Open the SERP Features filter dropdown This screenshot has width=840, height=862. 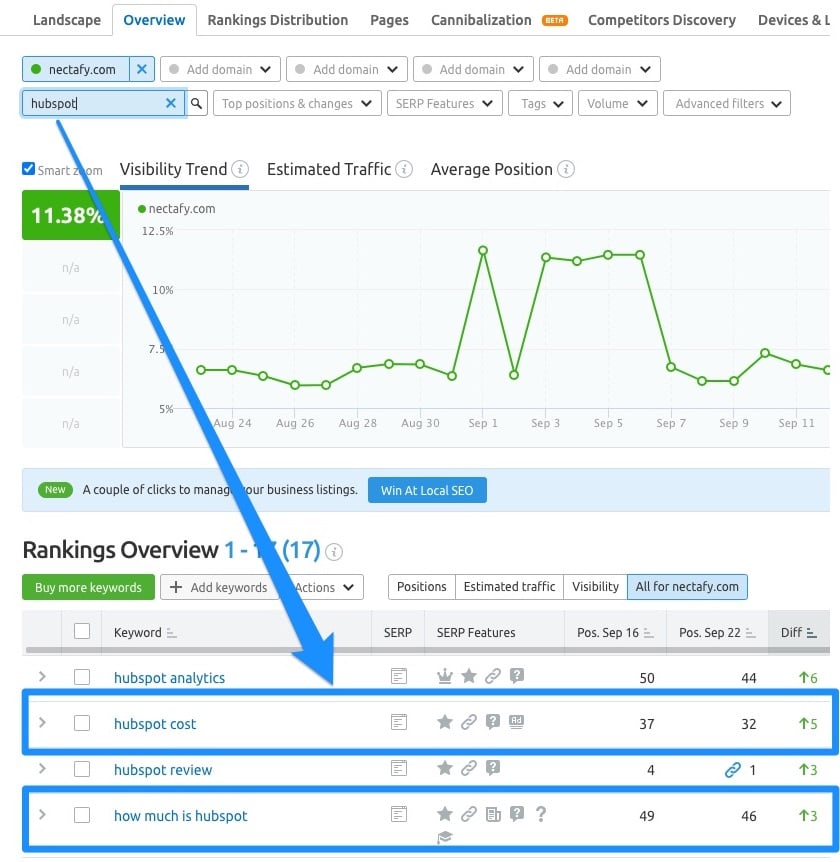coord(445,103)
